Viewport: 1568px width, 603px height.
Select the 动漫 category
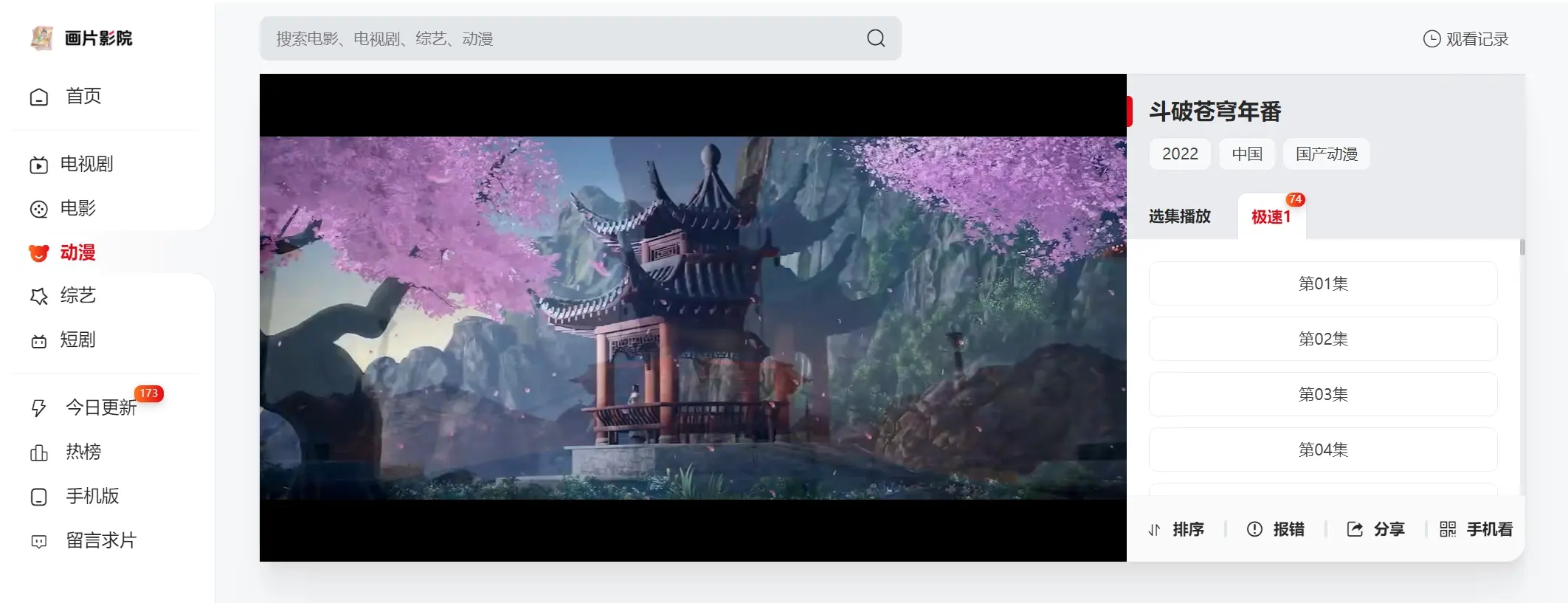(63, 252)
